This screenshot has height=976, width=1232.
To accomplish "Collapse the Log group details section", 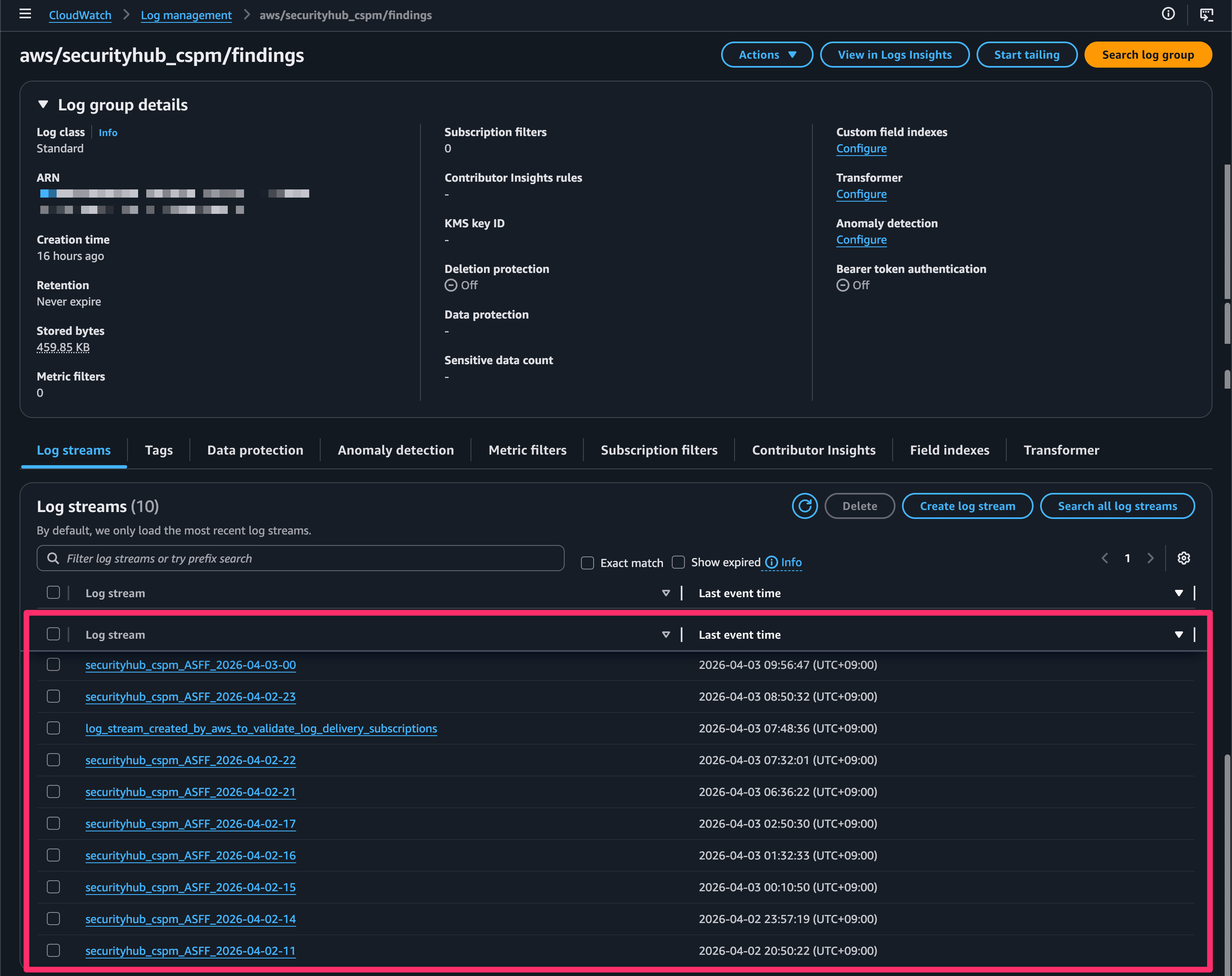I will [x=43, y=105].
